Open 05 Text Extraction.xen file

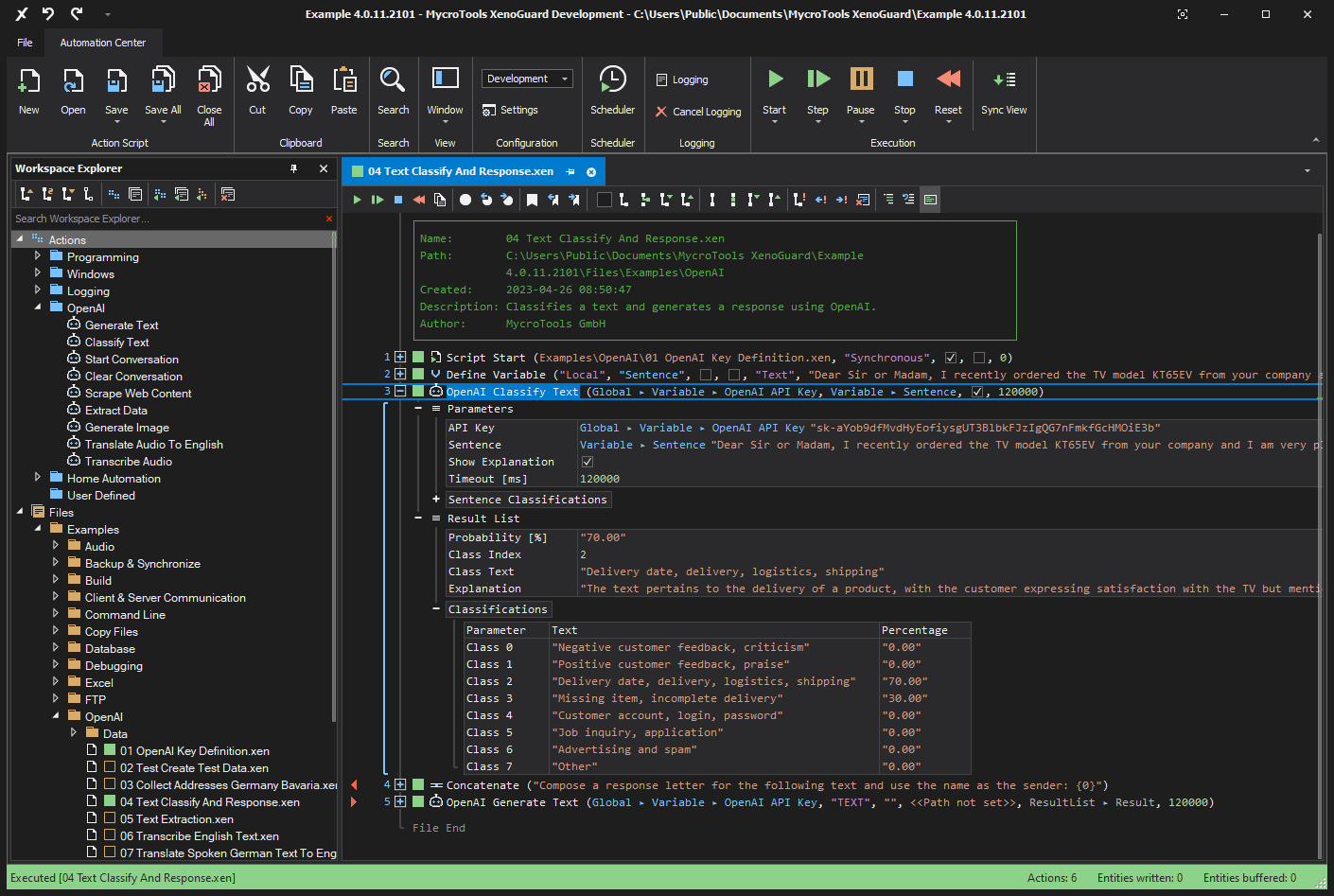[176, 818]
